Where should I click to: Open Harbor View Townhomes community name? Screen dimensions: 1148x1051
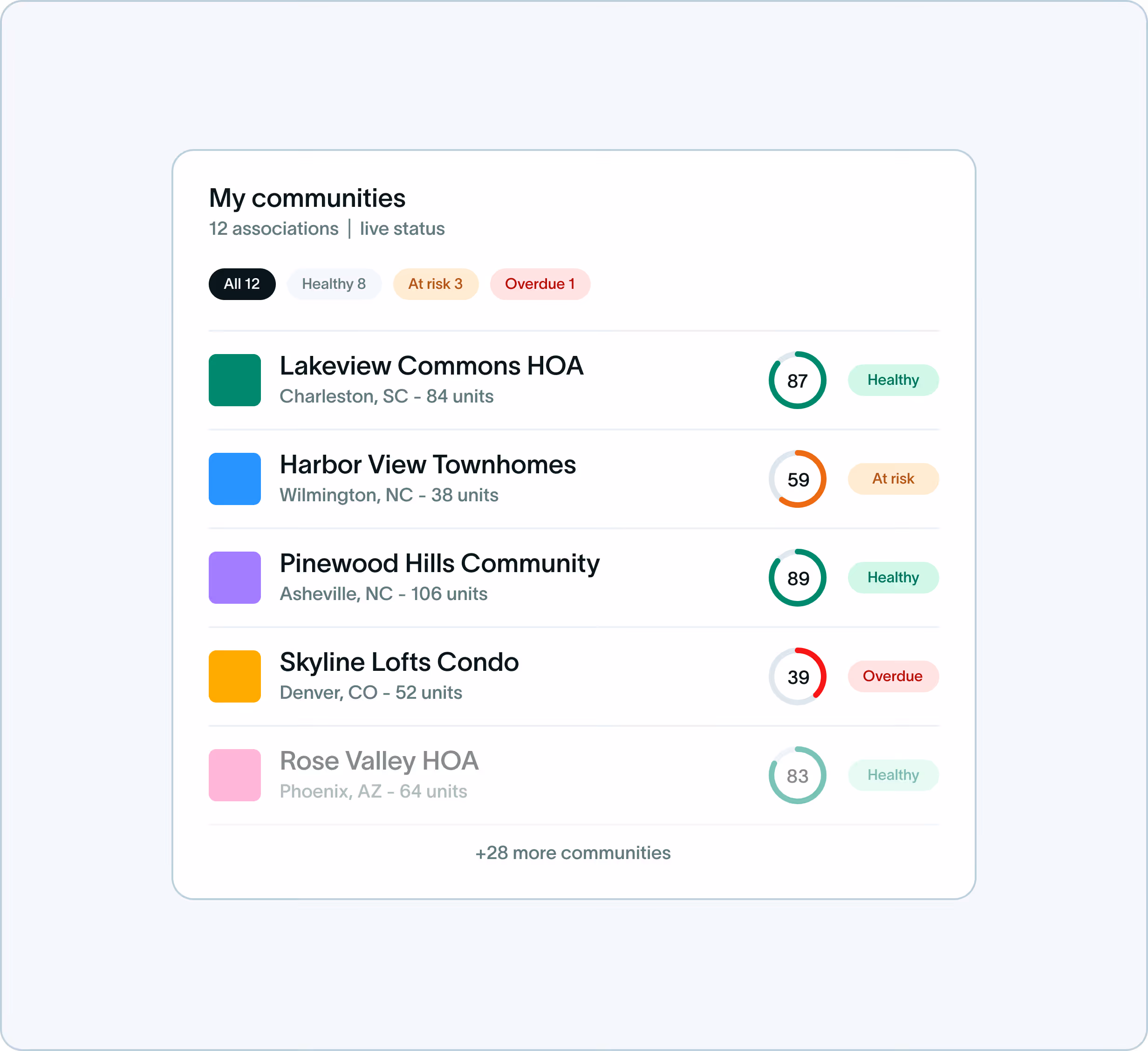click(428, 464)
